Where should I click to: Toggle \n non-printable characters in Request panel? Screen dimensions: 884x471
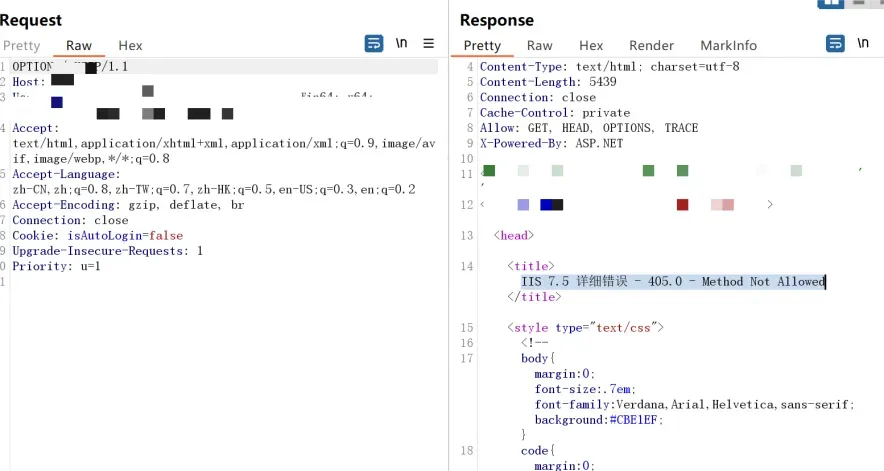(401, 43)
